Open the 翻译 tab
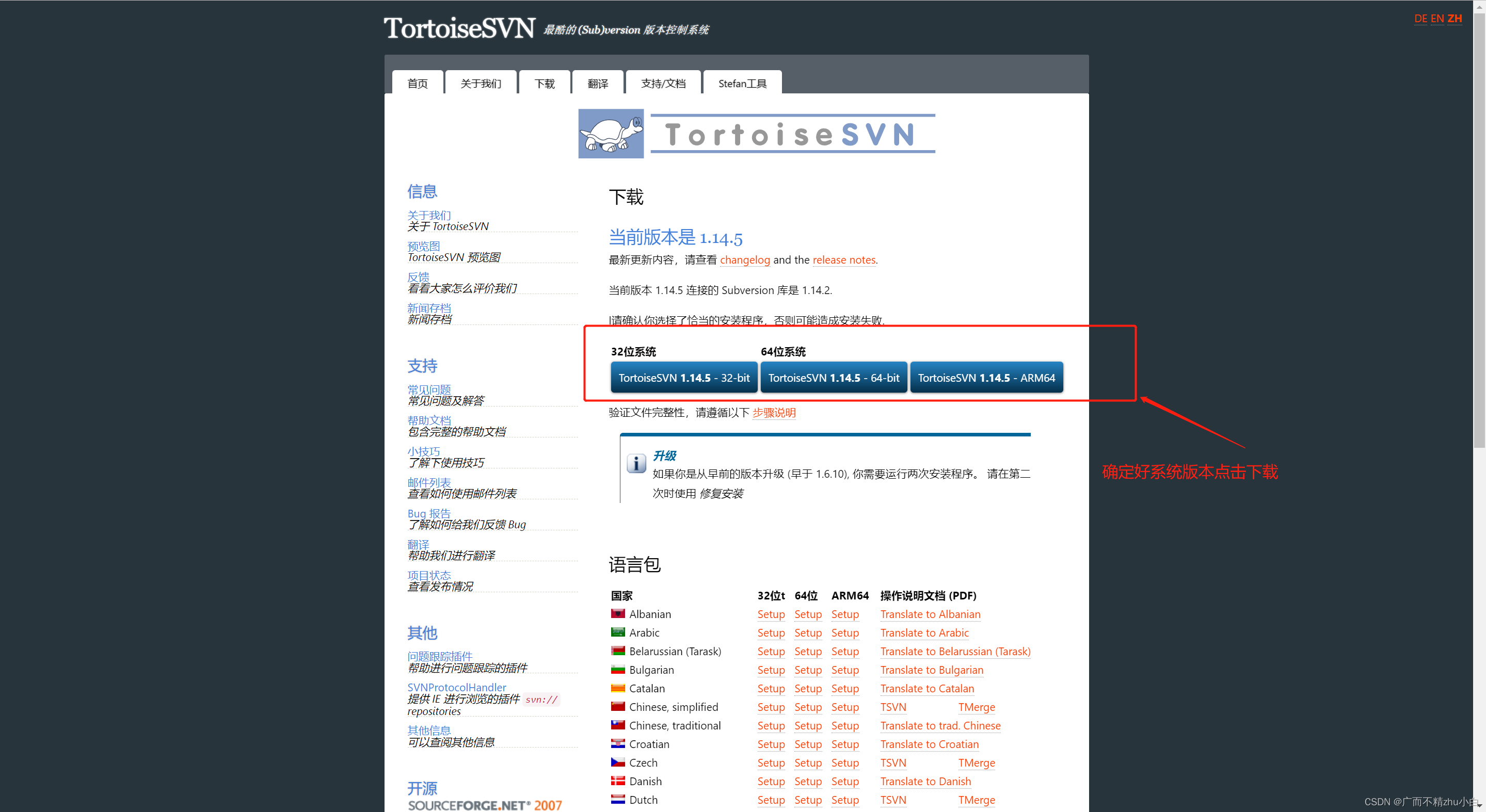The height and width of the screenshot is (812, 1486). [598, 83]
